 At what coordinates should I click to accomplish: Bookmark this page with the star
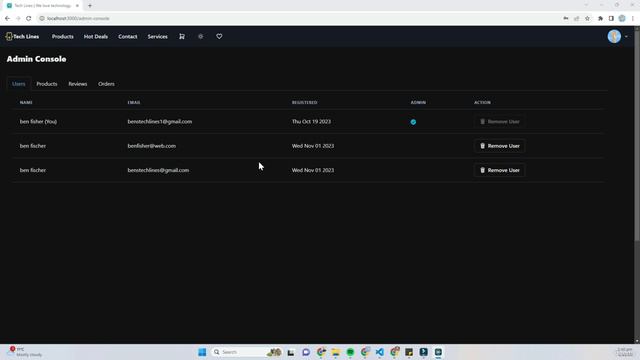587,18
